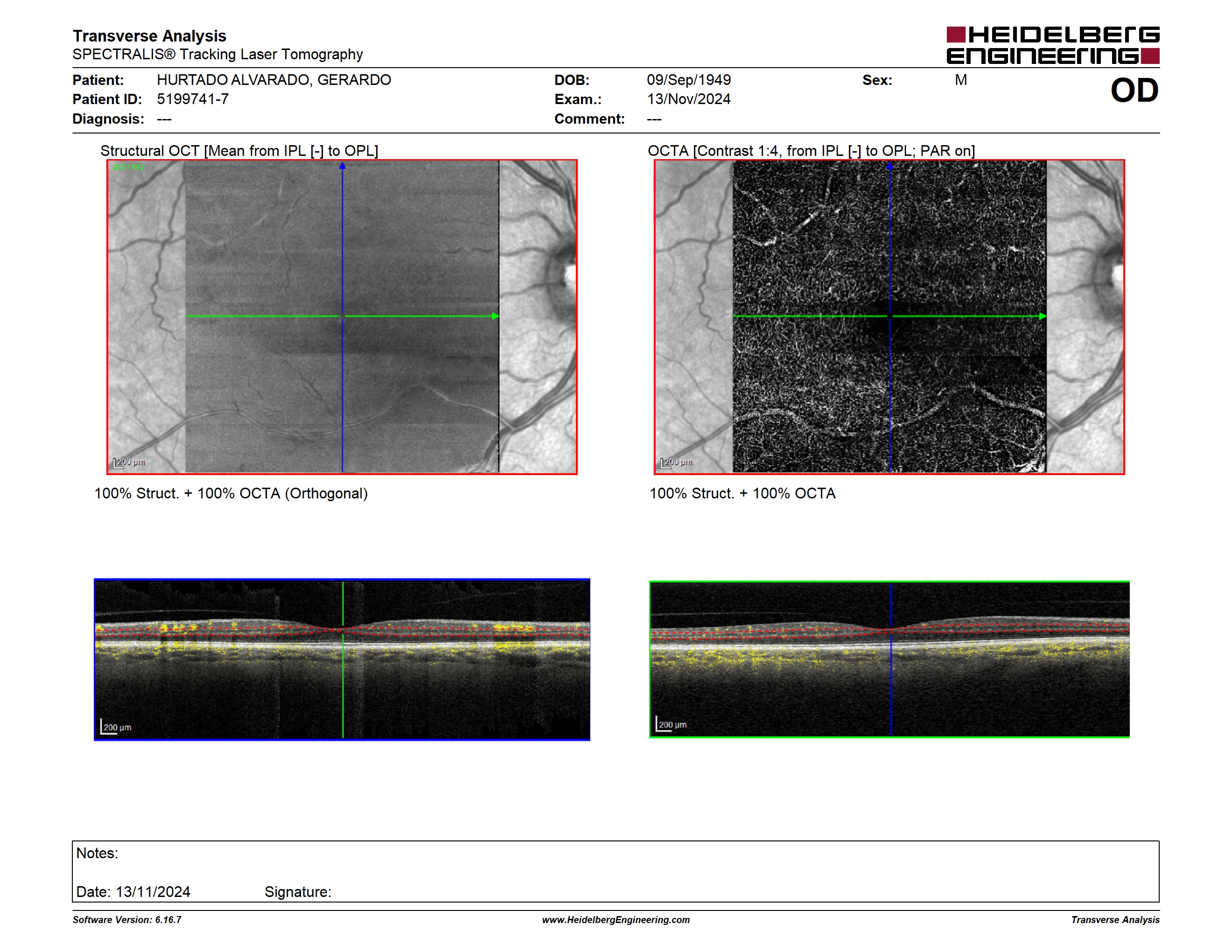The width and height of the screenshot is (1232, 952).
Task: Click the 200 µm scale in blue-bordered B-scan
Action: tap(116, 727)
